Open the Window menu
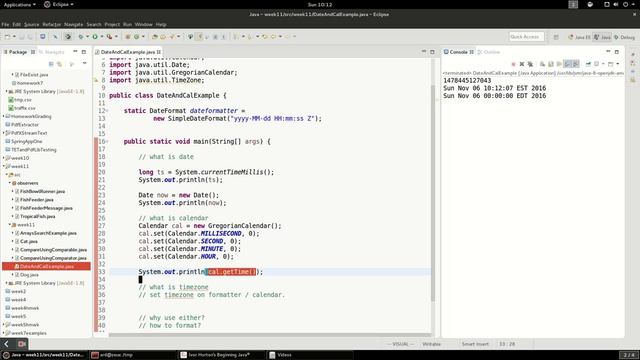 coord(143,24)
